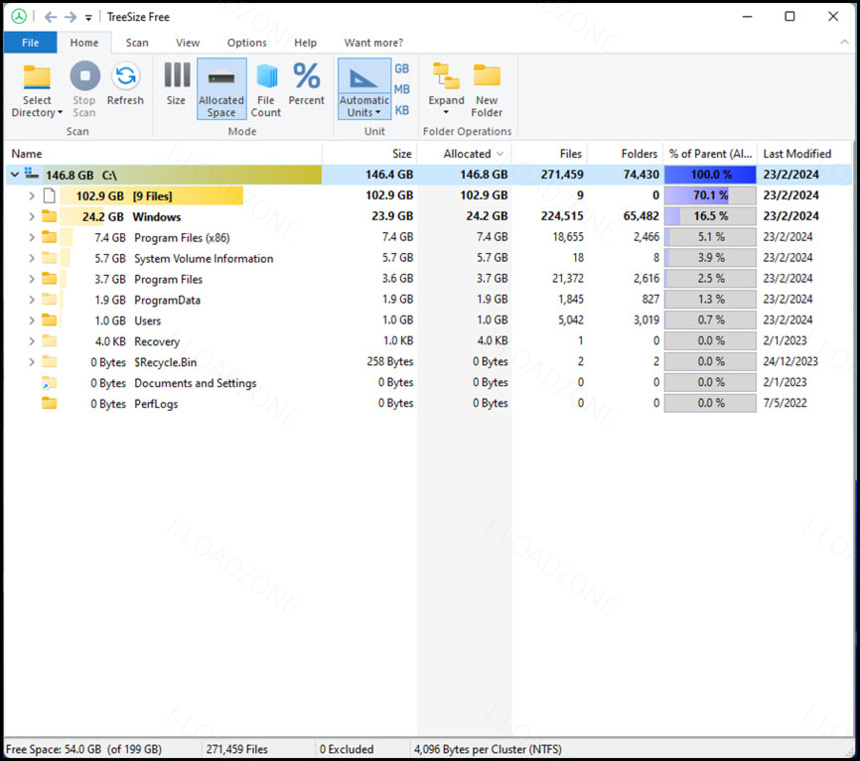
Task: Click the TreeSize app logo icon
Action: [19, 16]
